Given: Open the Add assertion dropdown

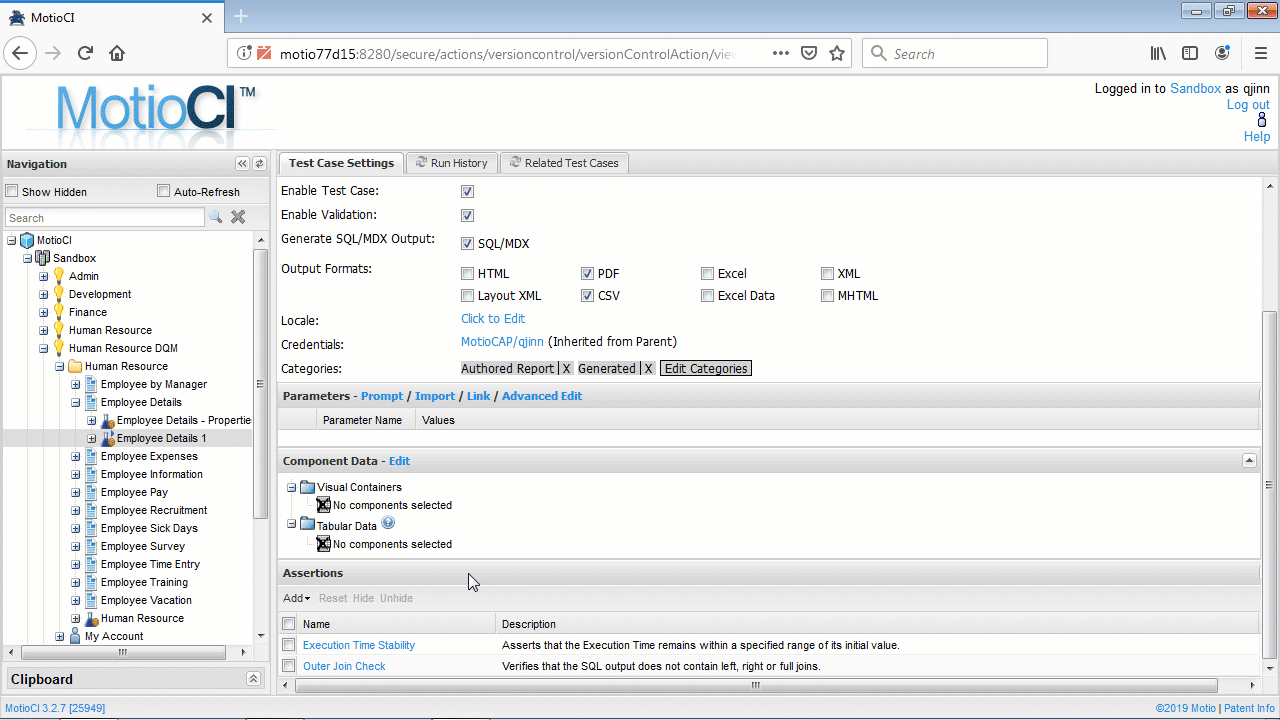Looking at the screenshot, I should (296, 598).
